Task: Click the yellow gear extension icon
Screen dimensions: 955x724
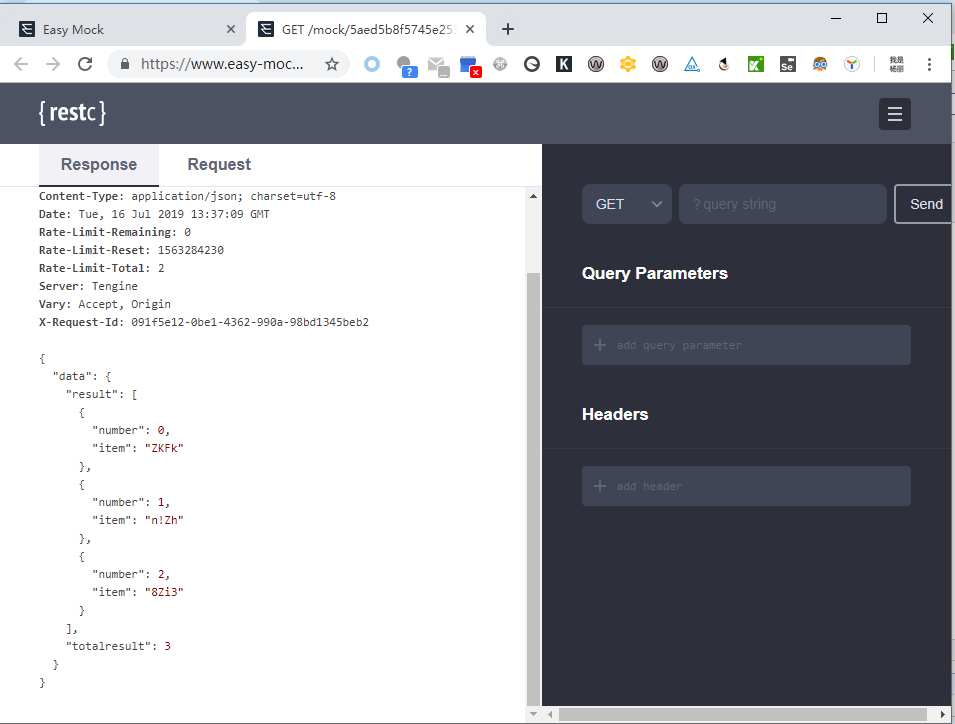Action: (x=628, y=64)
